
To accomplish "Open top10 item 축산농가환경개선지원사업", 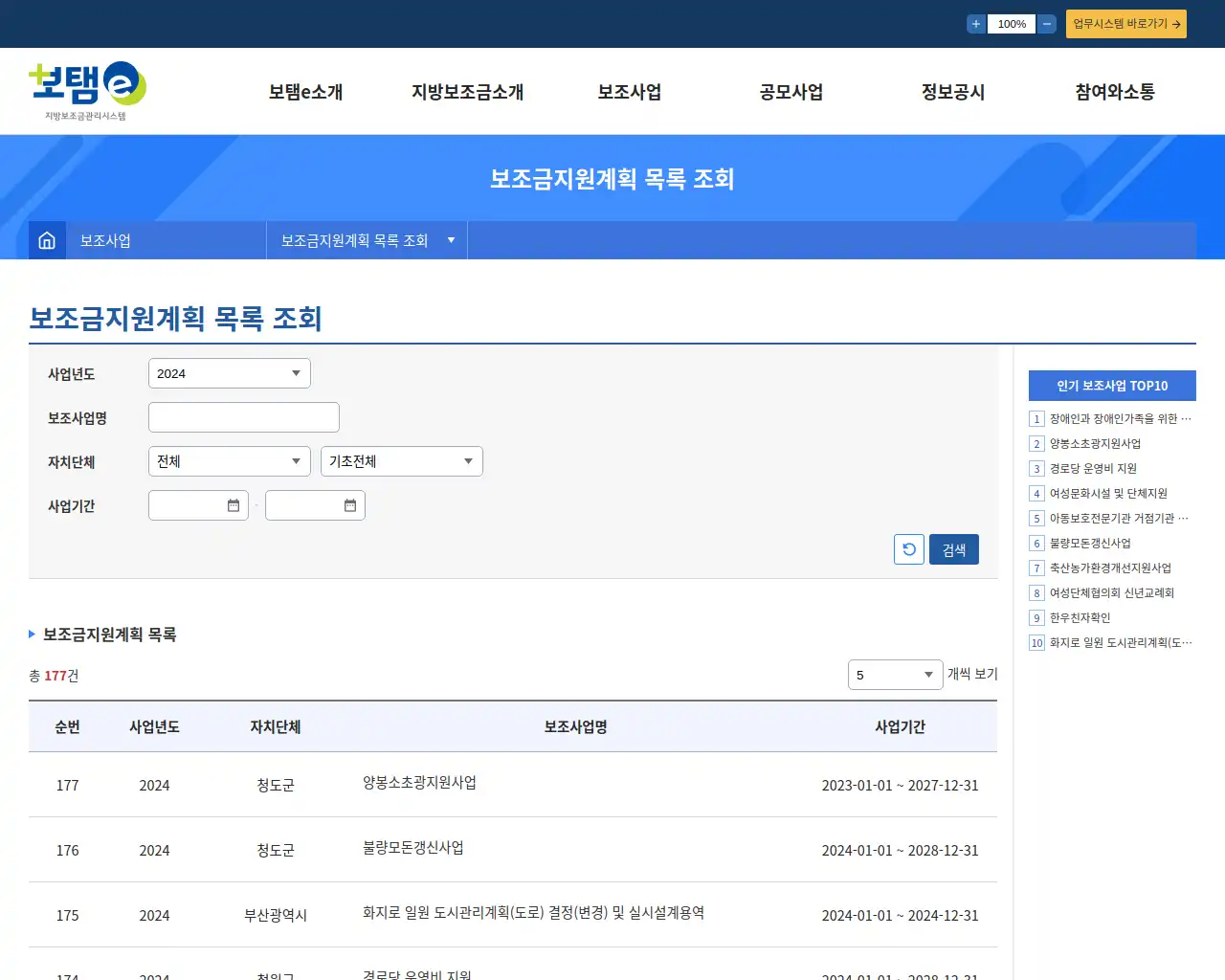I will tap(1110, 568).
